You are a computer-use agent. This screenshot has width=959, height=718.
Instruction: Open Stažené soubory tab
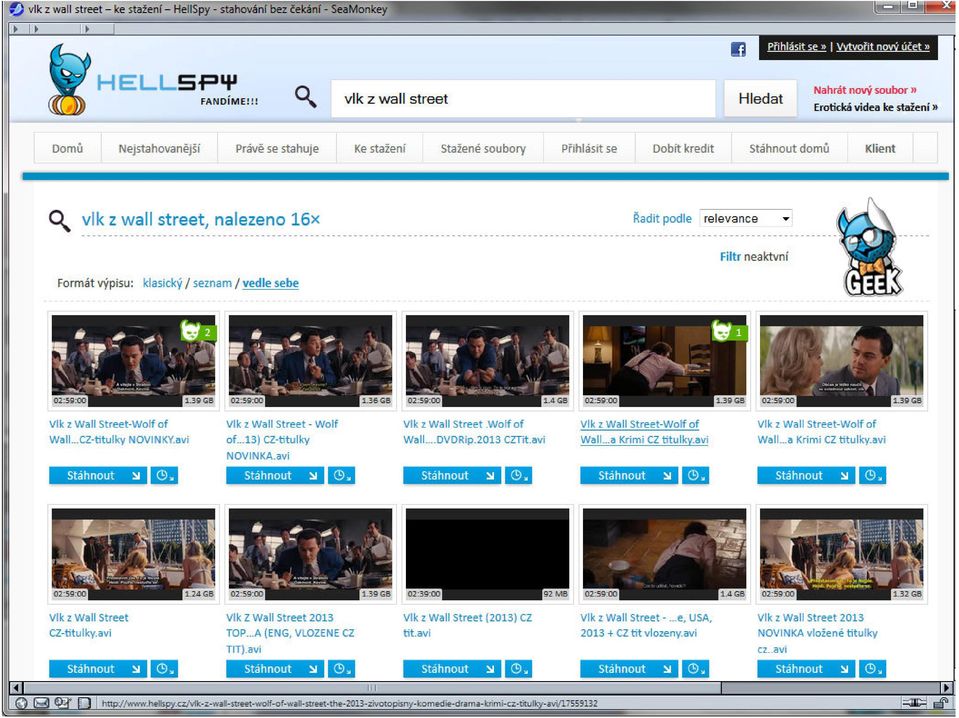click(x=483, y=148)
